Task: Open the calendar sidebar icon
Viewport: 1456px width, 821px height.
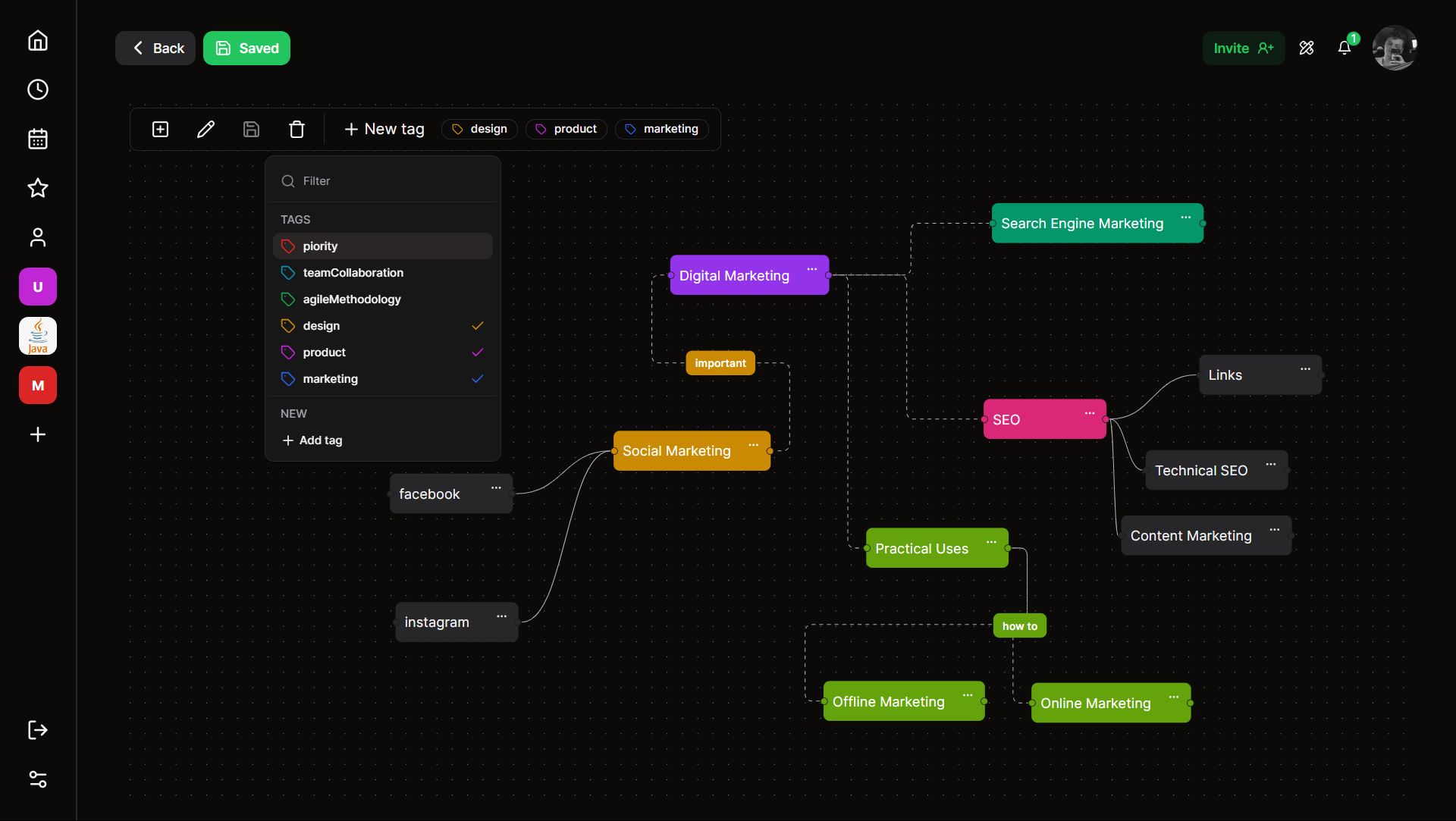Action: click(38, 139)
